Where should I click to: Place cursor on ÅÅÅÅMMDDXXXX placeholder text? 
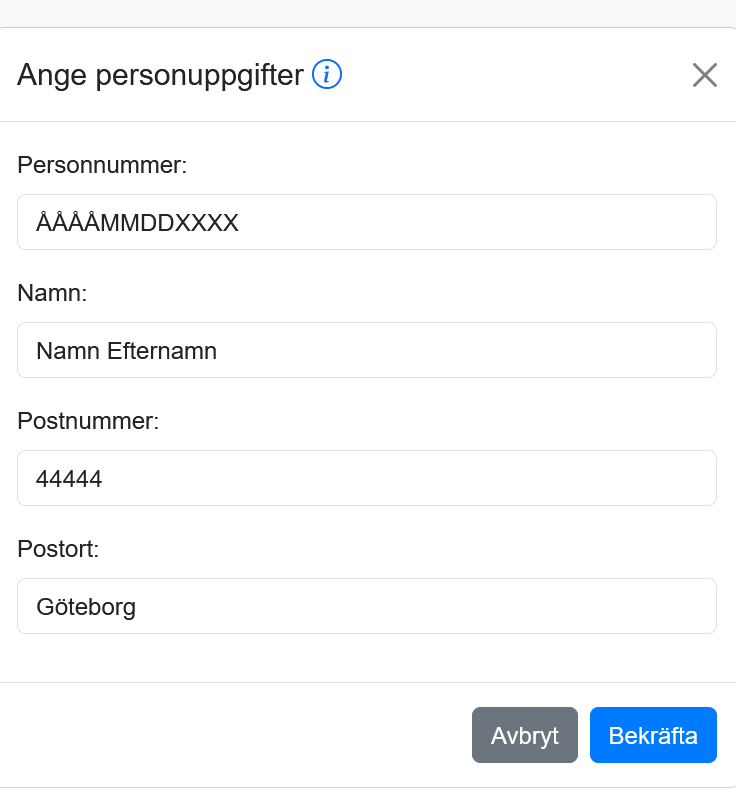coord(137,222)
